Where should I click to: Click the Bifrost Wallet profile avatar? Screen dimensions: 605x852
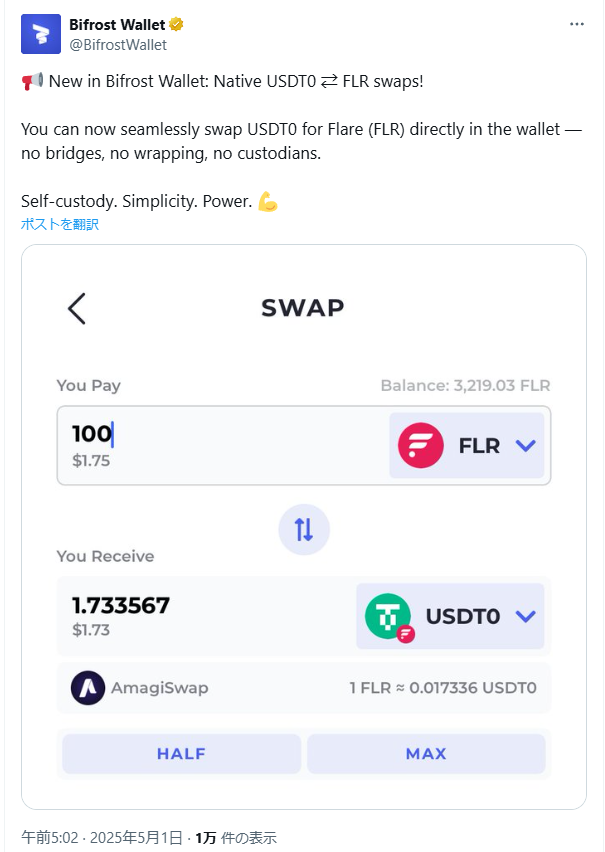tap(41, 34)
